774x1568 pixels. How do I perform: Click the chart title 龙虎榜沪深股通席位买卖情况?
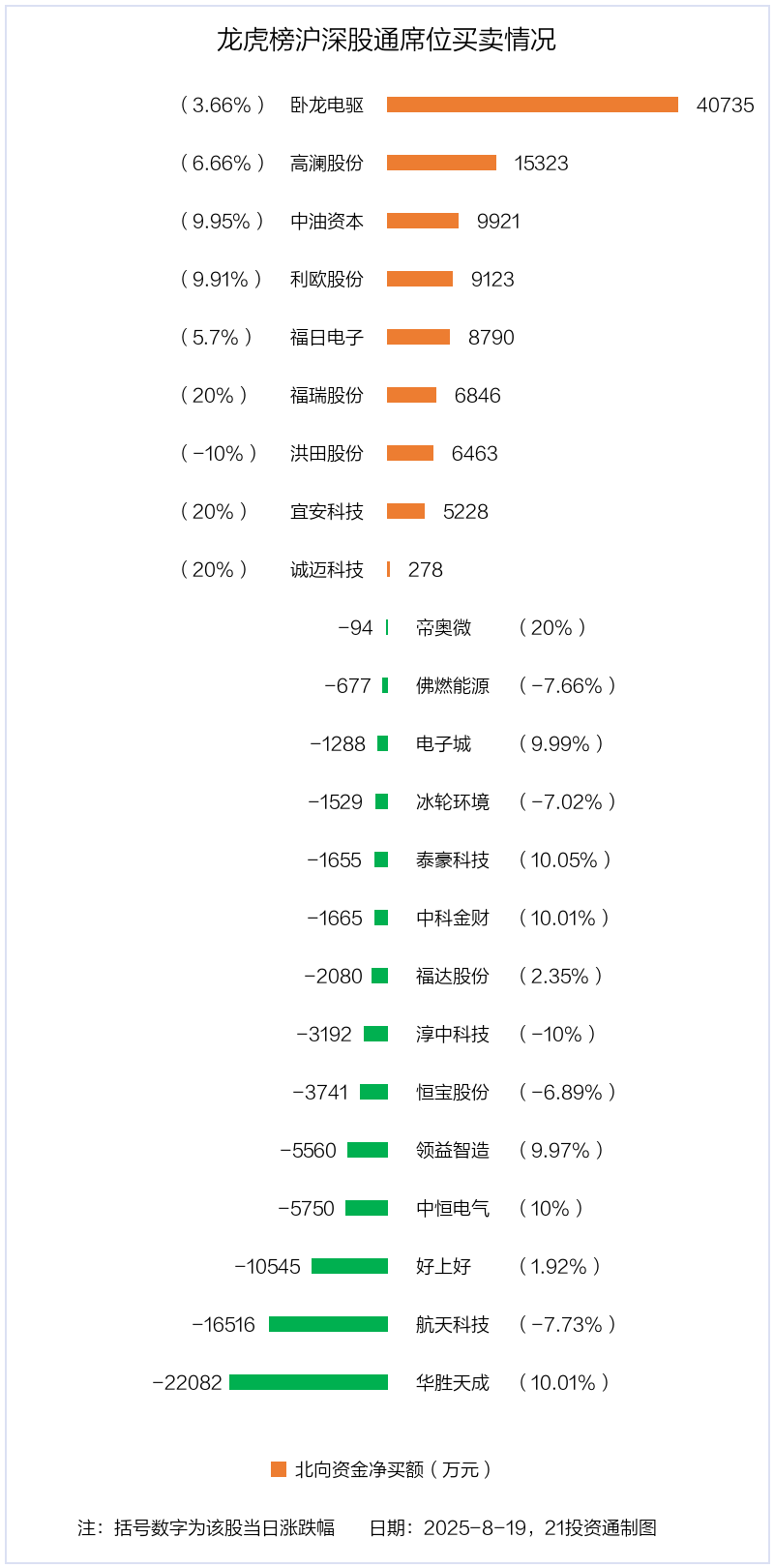point(386,40)
